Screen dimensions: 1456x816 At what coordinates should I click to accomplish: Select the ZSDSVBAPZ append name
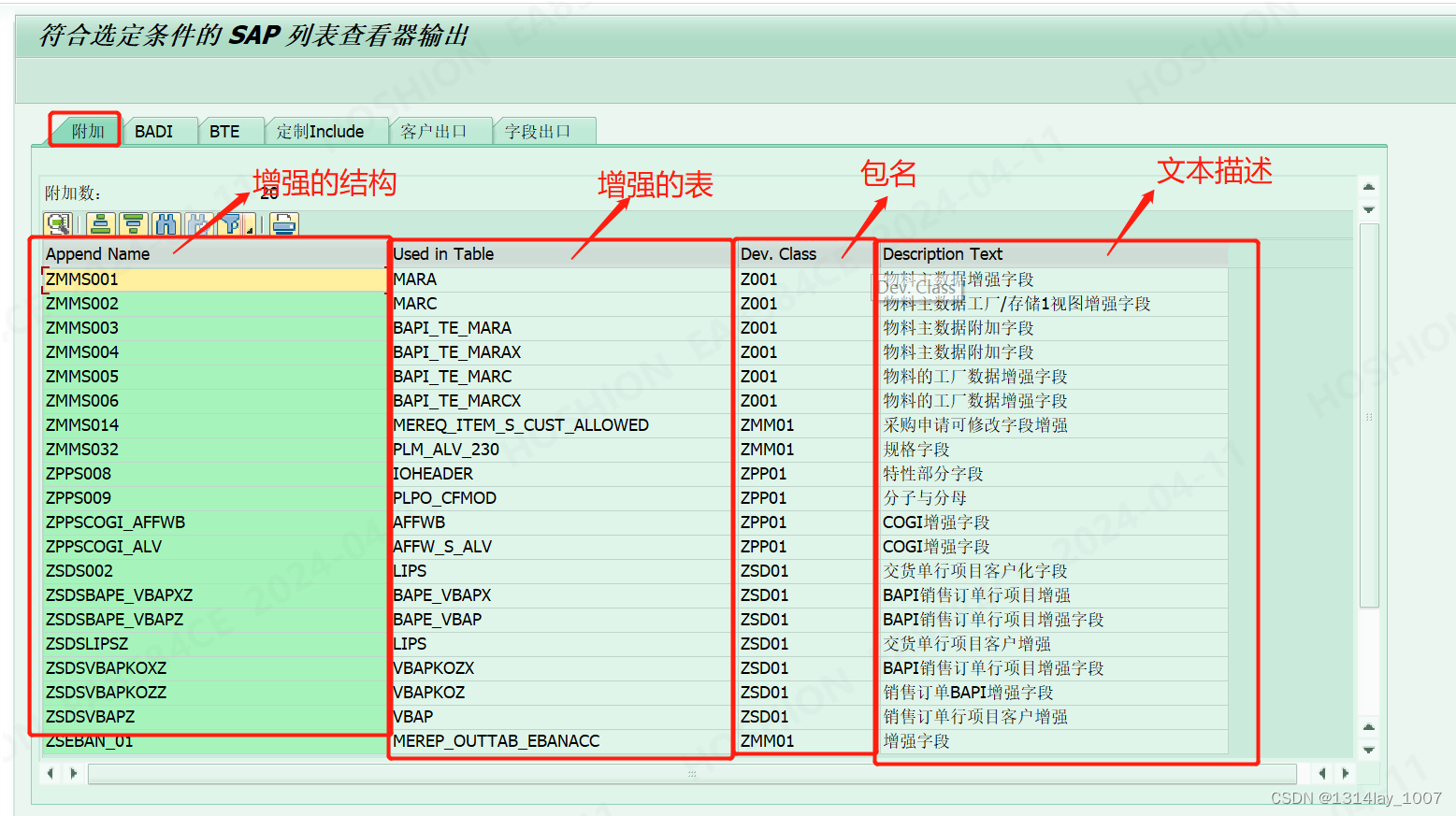(x=214, y=717)
